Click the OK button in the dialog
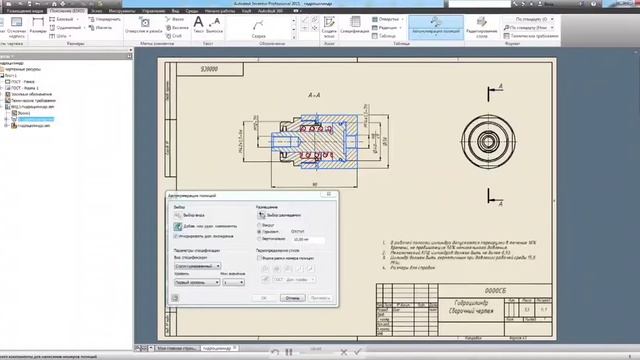This screenshot has width=640, height=360. (264, 298)
